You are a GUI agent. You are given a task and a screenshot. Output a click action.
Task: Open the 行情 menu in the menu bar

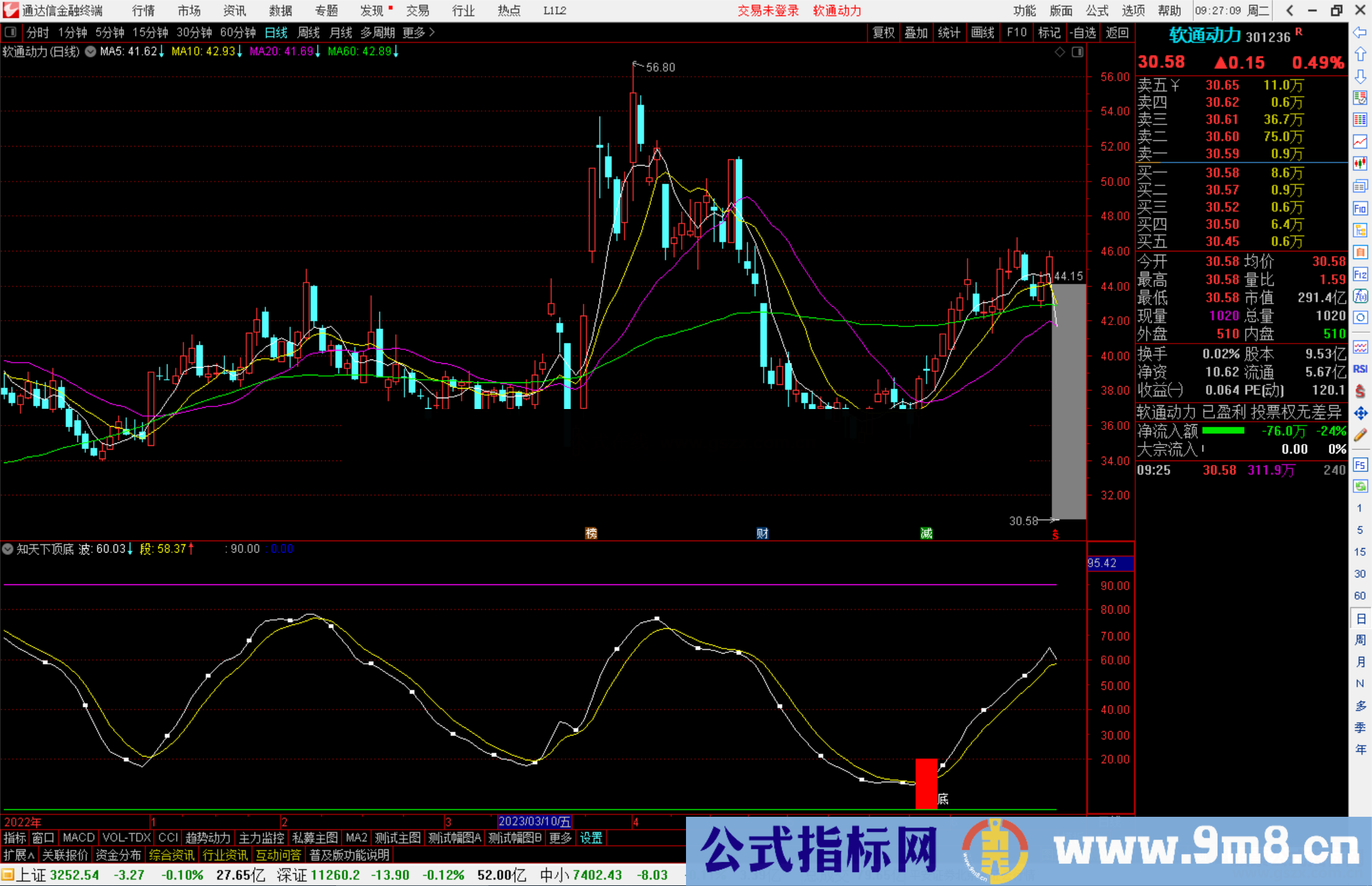(x=142, y=11)
